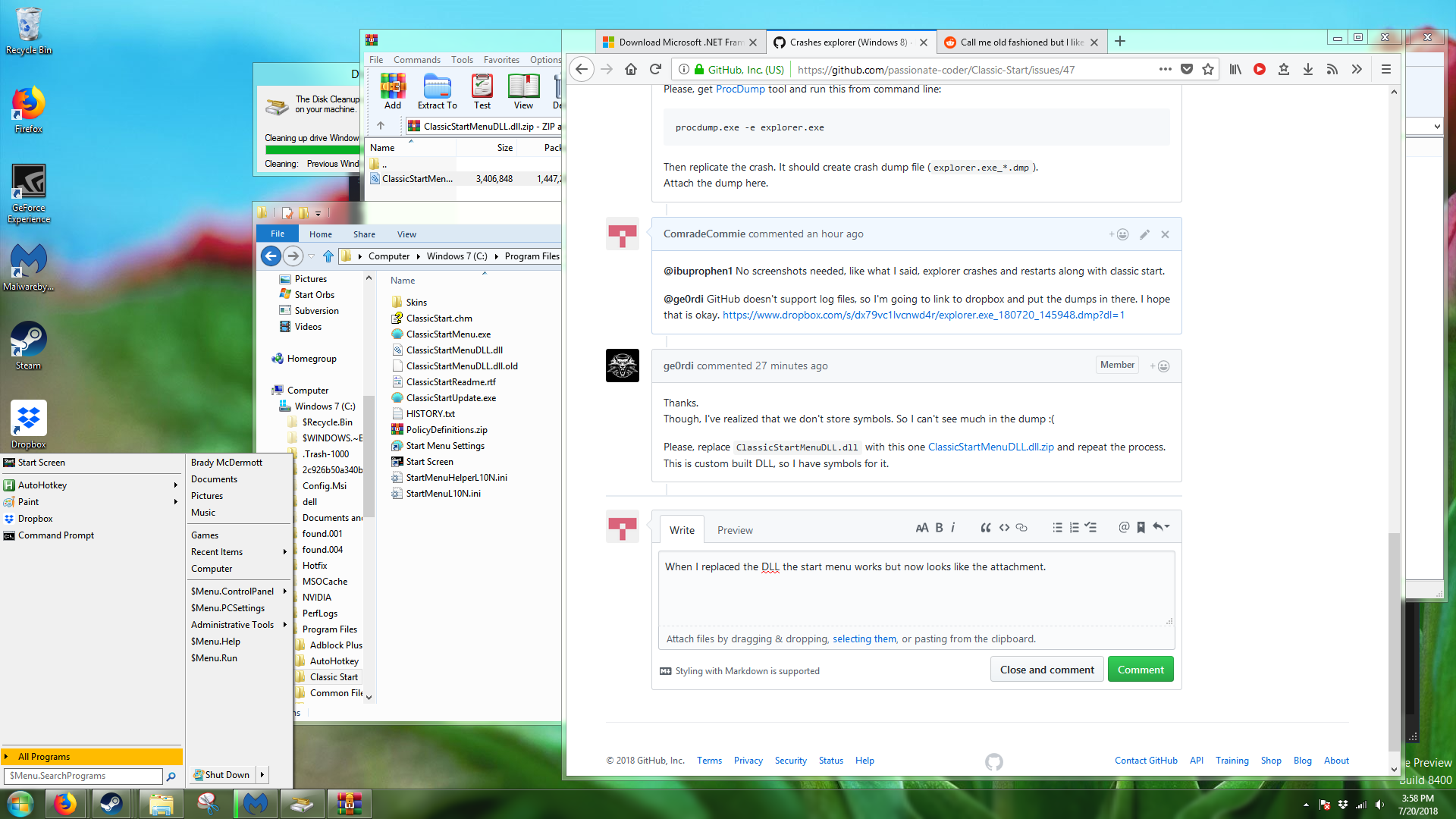
Task: Open the saved replies dropdown arrow
Action: point(1161,527)
